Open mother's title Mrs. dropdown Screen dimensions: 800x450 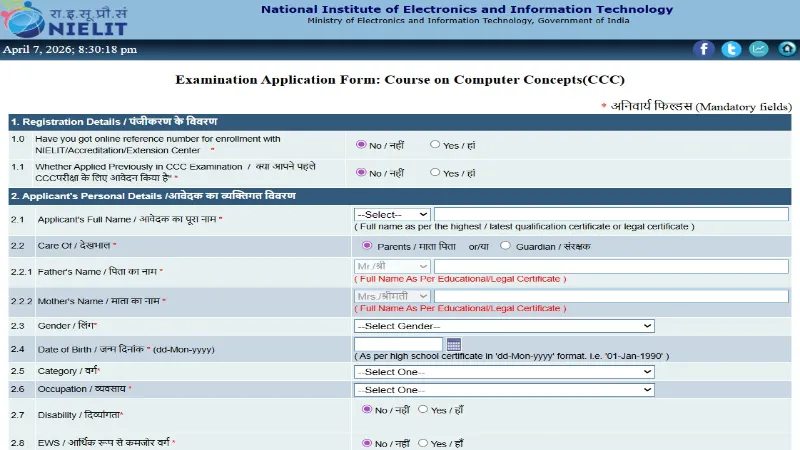(x=392, y=296)
